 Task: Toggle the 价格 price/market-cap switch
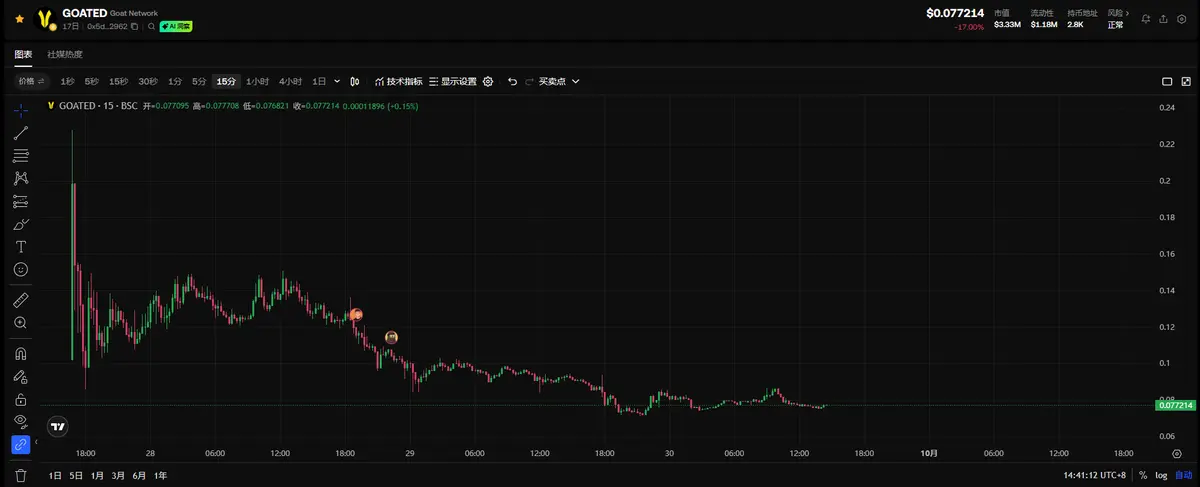32,81
